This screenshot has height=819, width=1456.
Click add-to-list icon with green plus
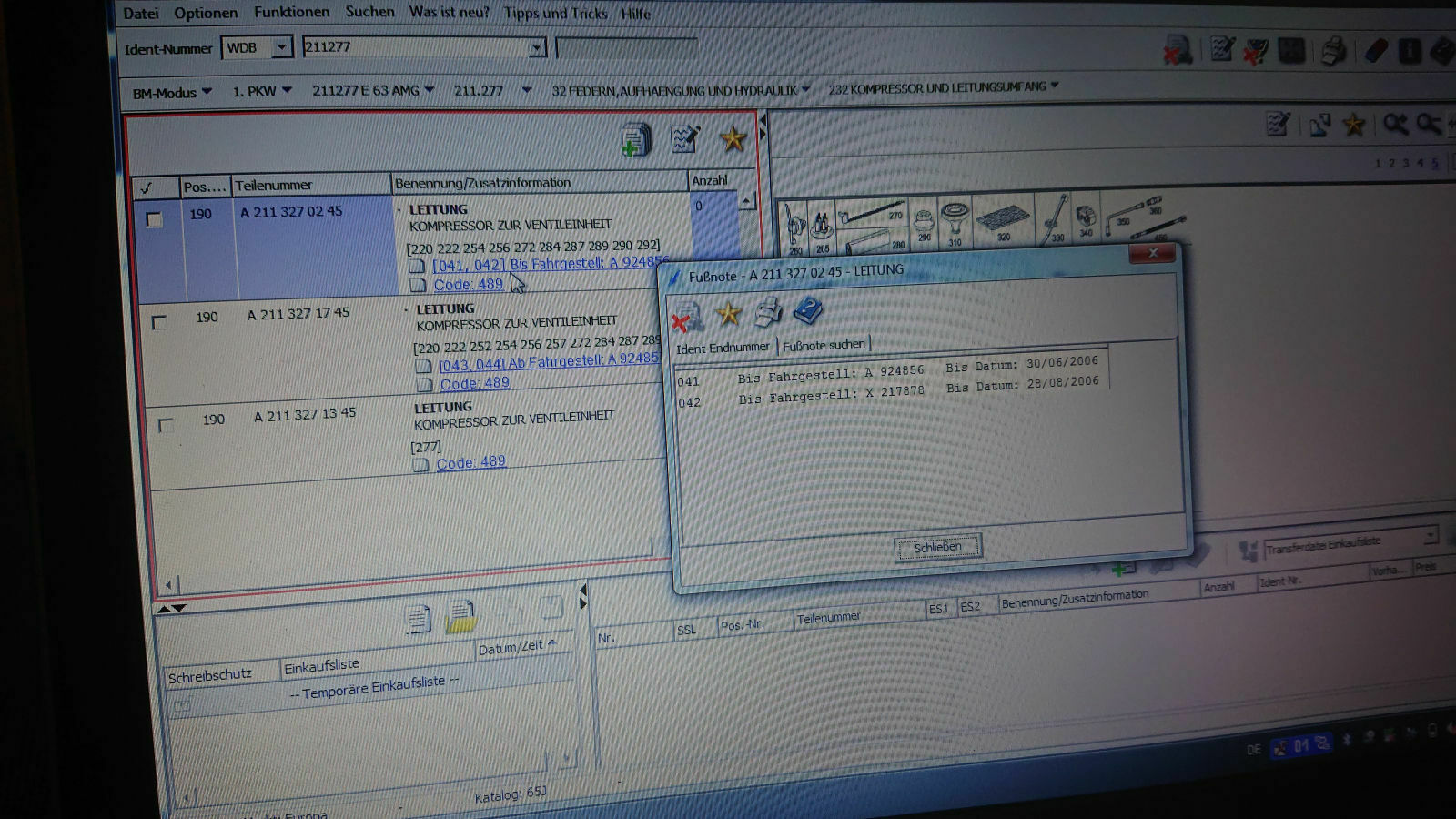[x=635, y=140]
